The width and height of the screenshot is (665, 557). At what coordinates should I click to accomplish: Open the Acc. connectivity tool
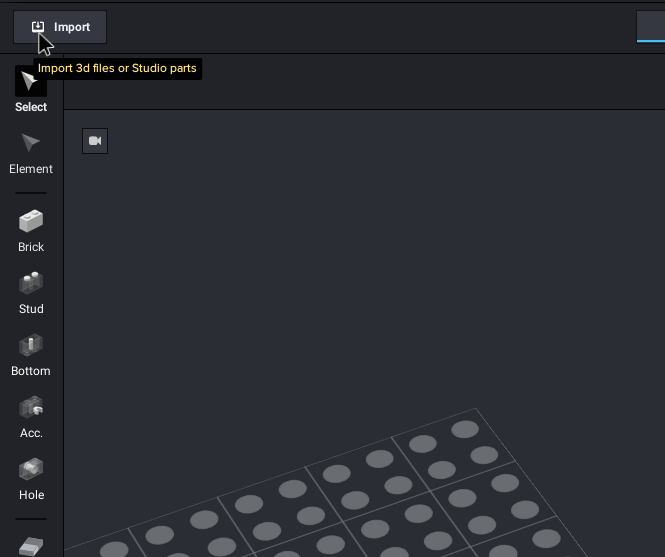click(x=31, y=417)
